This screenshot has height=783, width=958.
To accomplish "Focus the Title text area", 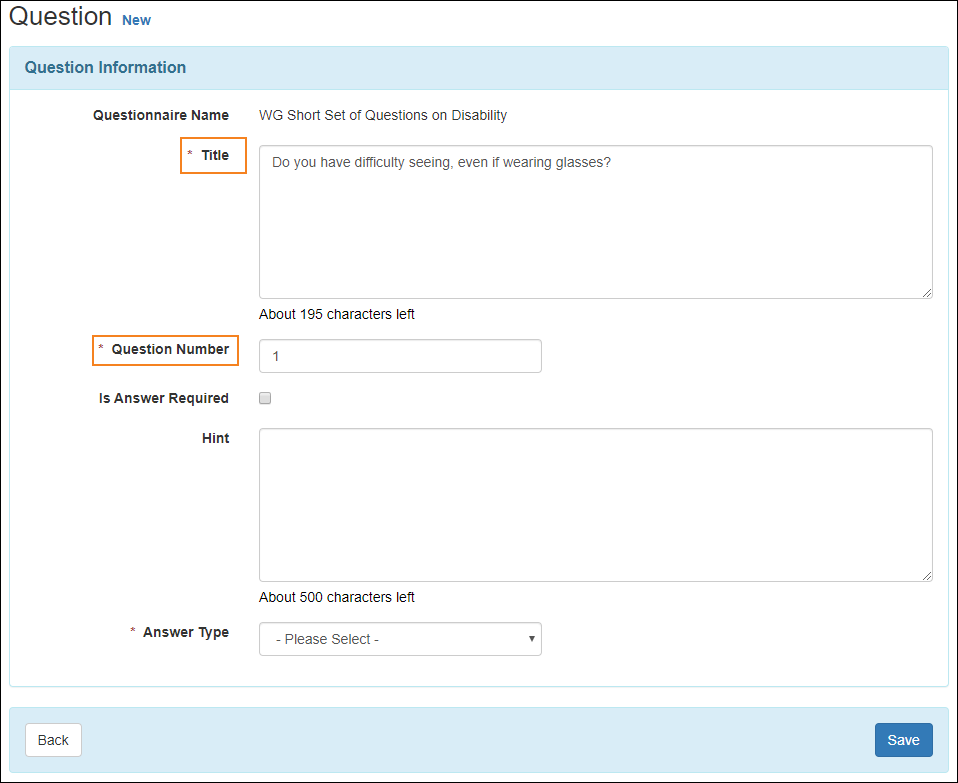I will click(x=596, y=222).
